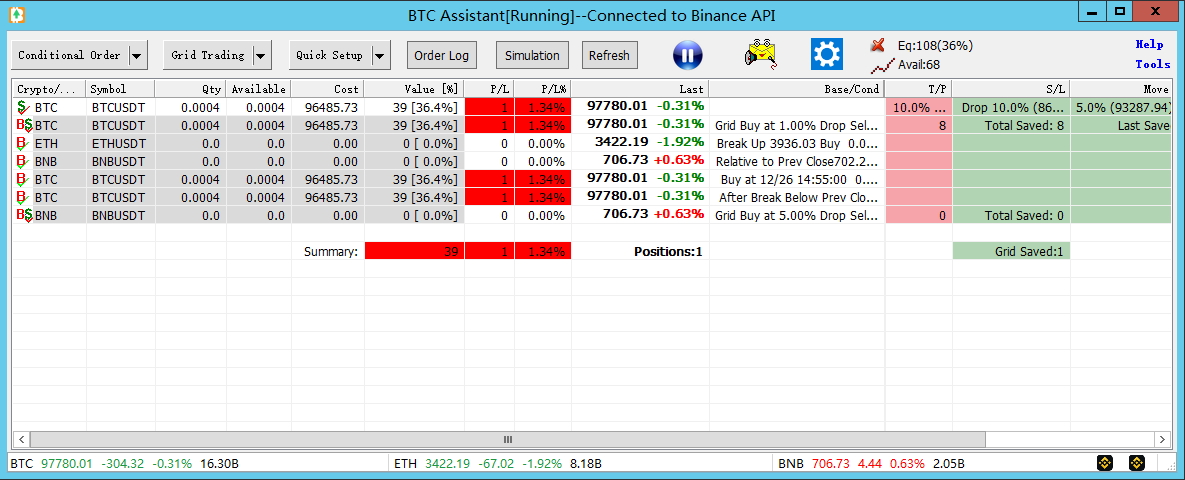Viewport: 1185px width, 480px height.
Task: Click the 'Relative to Prev Close702.2' cell
Action: pos(797,161)
